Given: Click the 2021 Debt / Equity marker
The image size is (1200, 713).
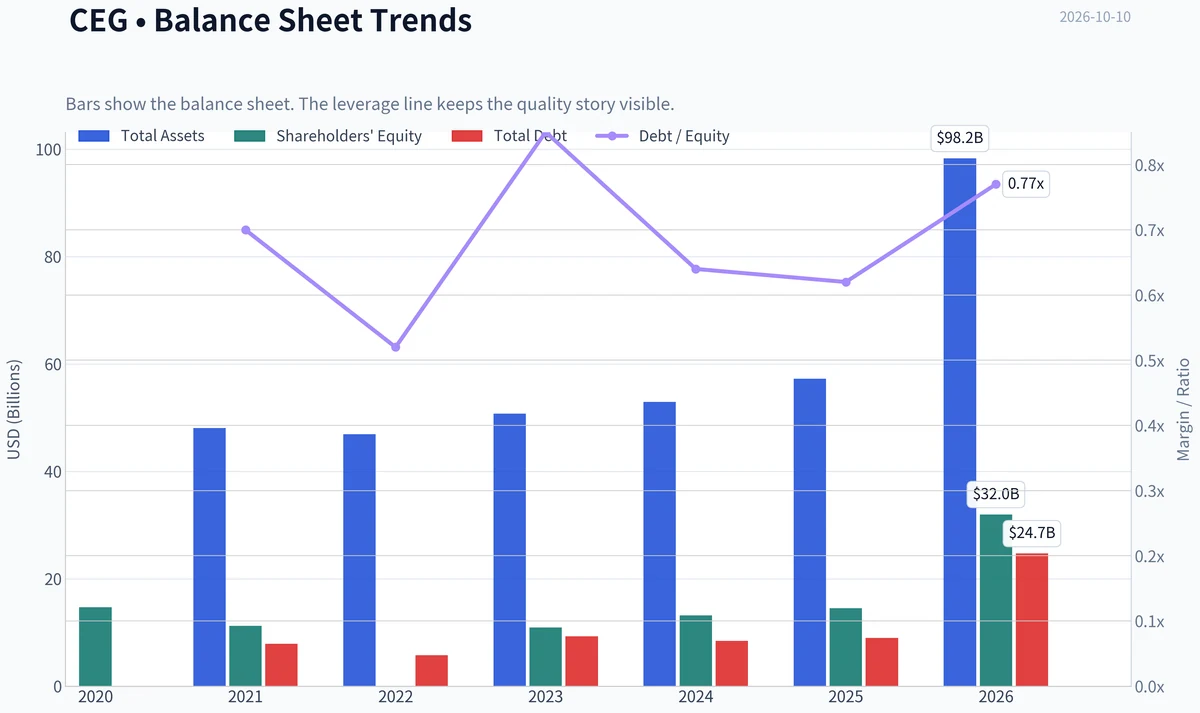Looking at the screenshot, I should pos(246,230).
